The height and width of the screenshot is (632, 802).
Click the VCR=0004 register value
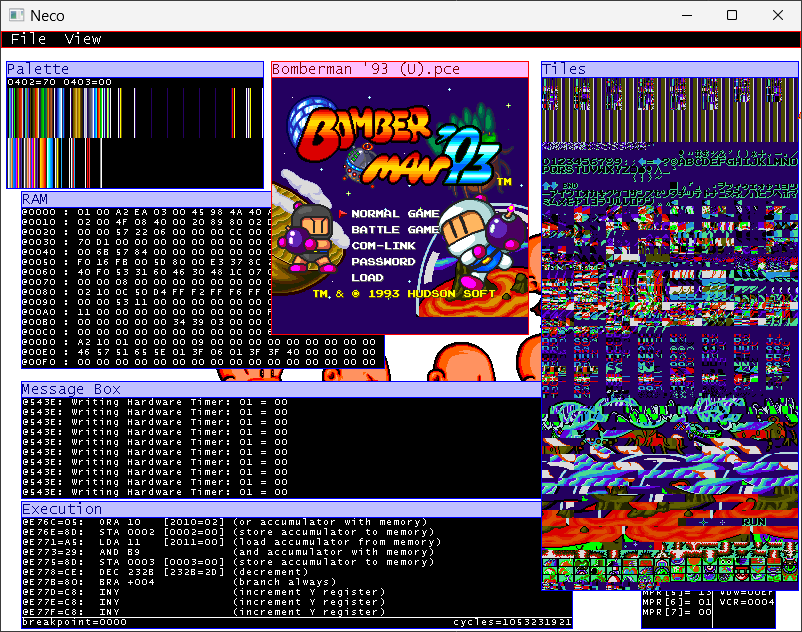click(747, 602)
